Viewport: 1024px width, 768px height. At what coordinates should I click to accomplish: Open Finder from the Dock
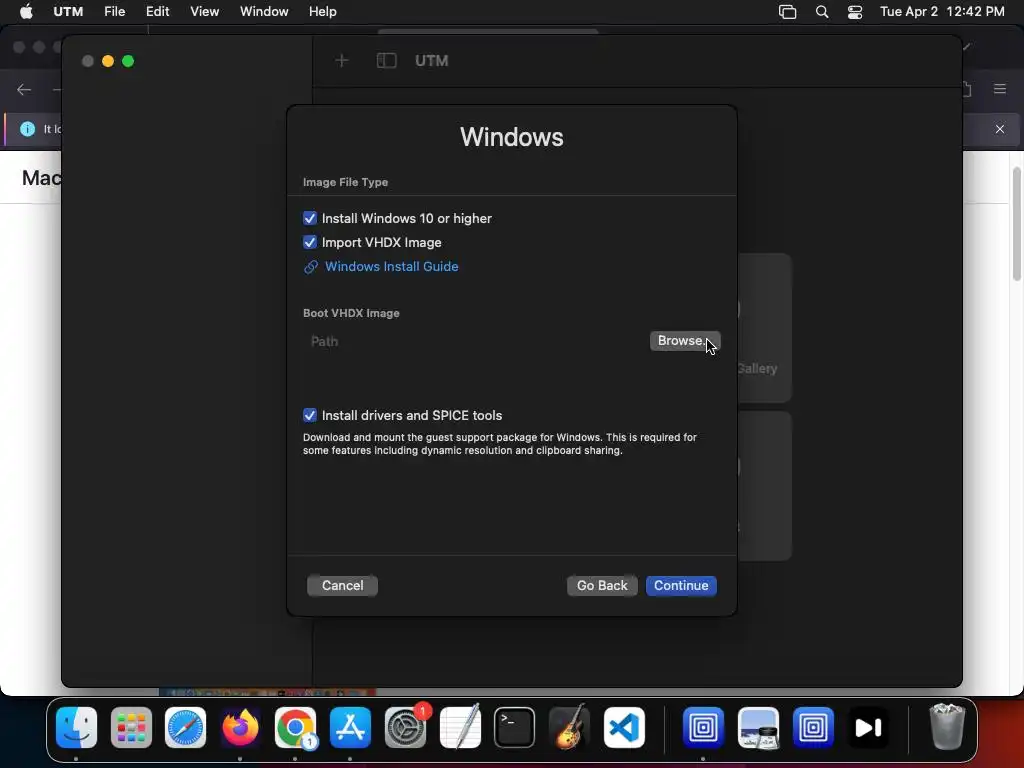click(x=76, y=727)
